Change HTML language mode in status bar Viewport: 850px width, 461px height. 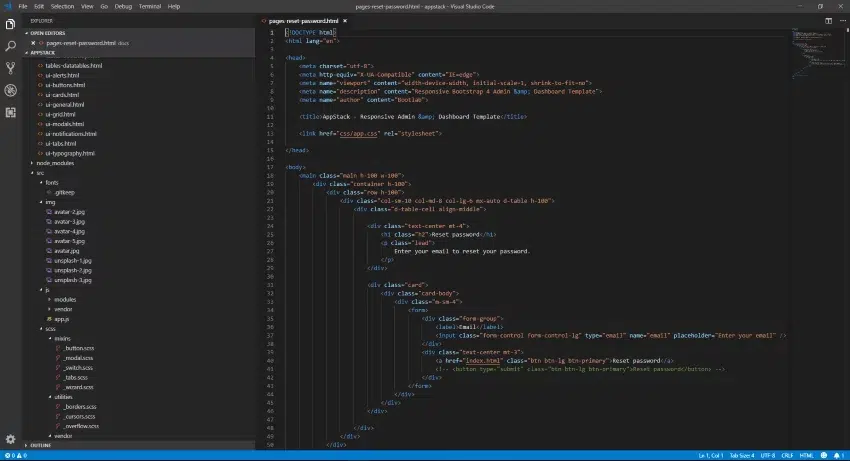tap(806, 456)
